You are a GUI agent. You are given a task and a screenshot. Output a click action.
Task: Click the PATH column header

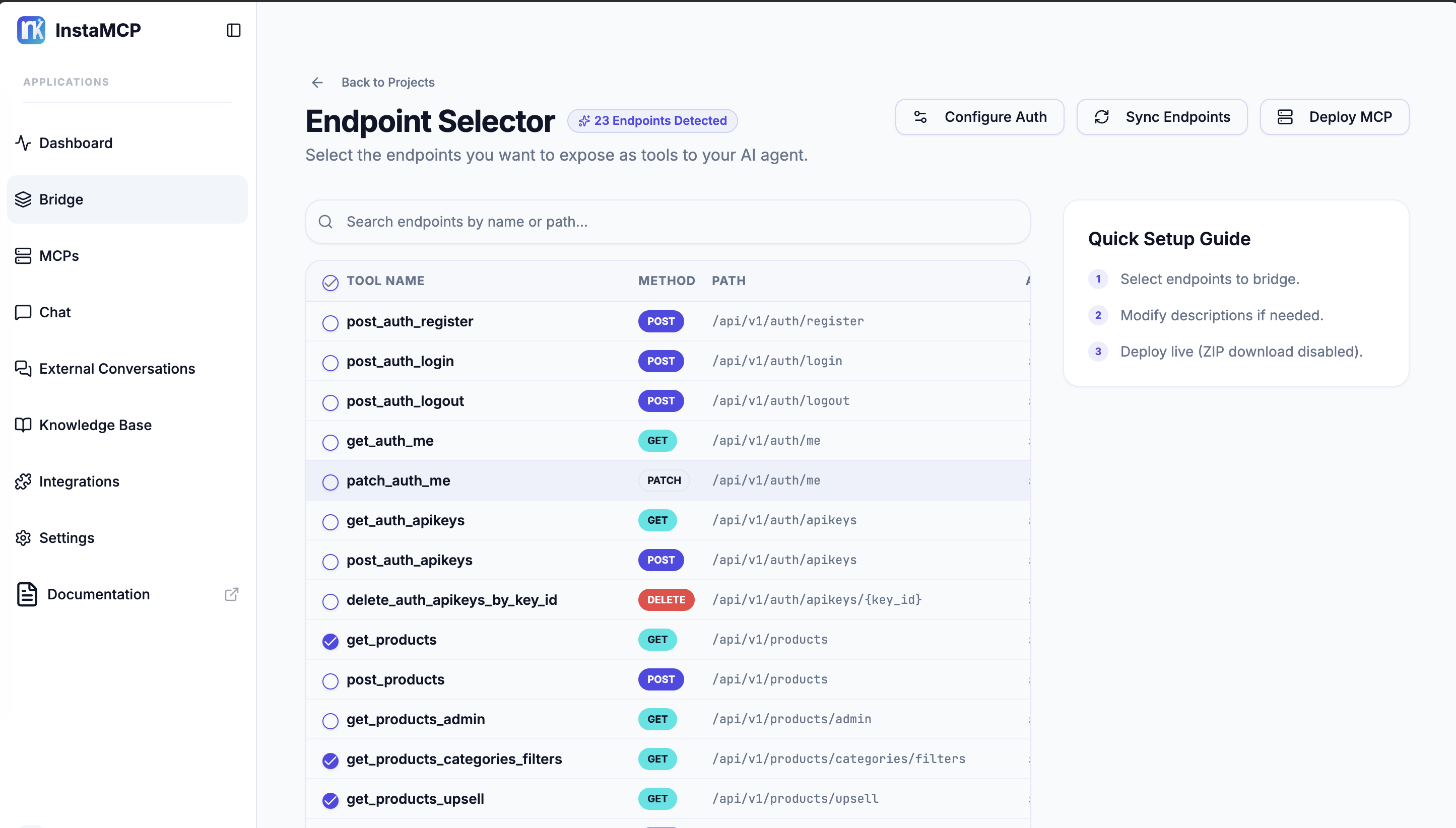[729, 281]
